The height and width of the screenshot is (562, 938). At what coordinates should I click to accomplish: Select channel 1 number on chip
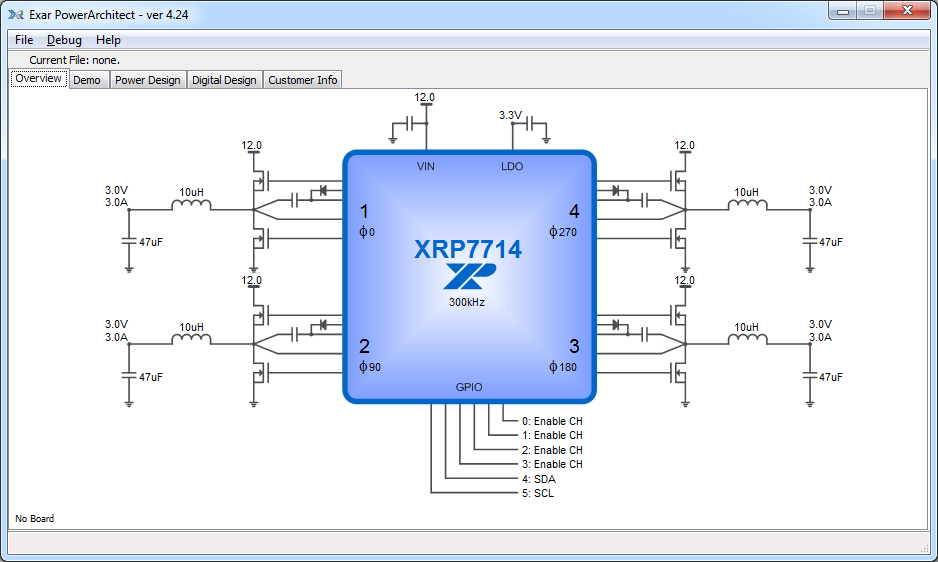[364, 211]
